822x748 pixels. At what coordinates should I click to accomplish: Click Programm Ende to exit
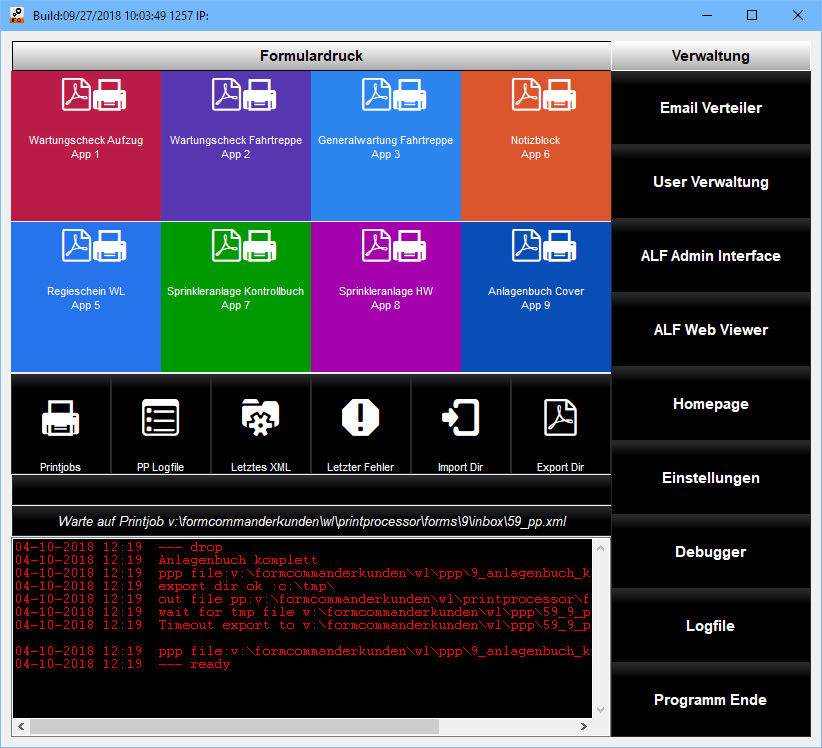[x=711, y=700]
